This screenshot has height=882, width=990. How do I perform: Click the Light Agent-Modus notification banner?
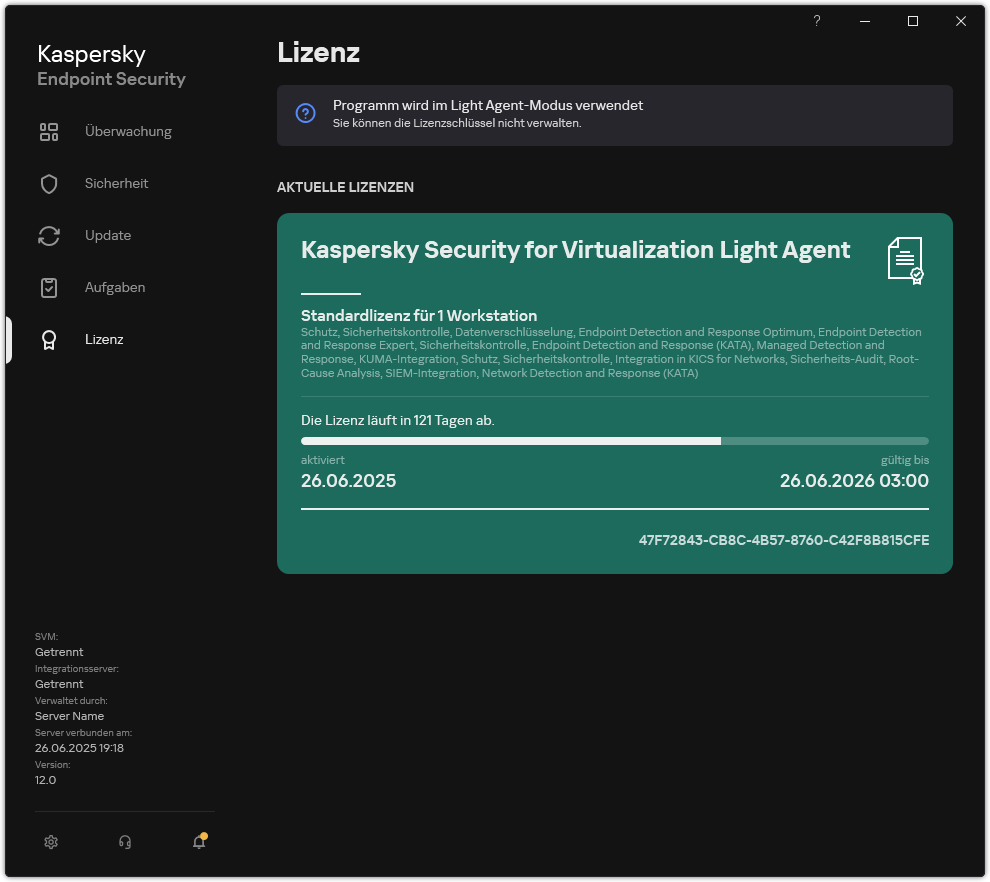tap(615, 114)
